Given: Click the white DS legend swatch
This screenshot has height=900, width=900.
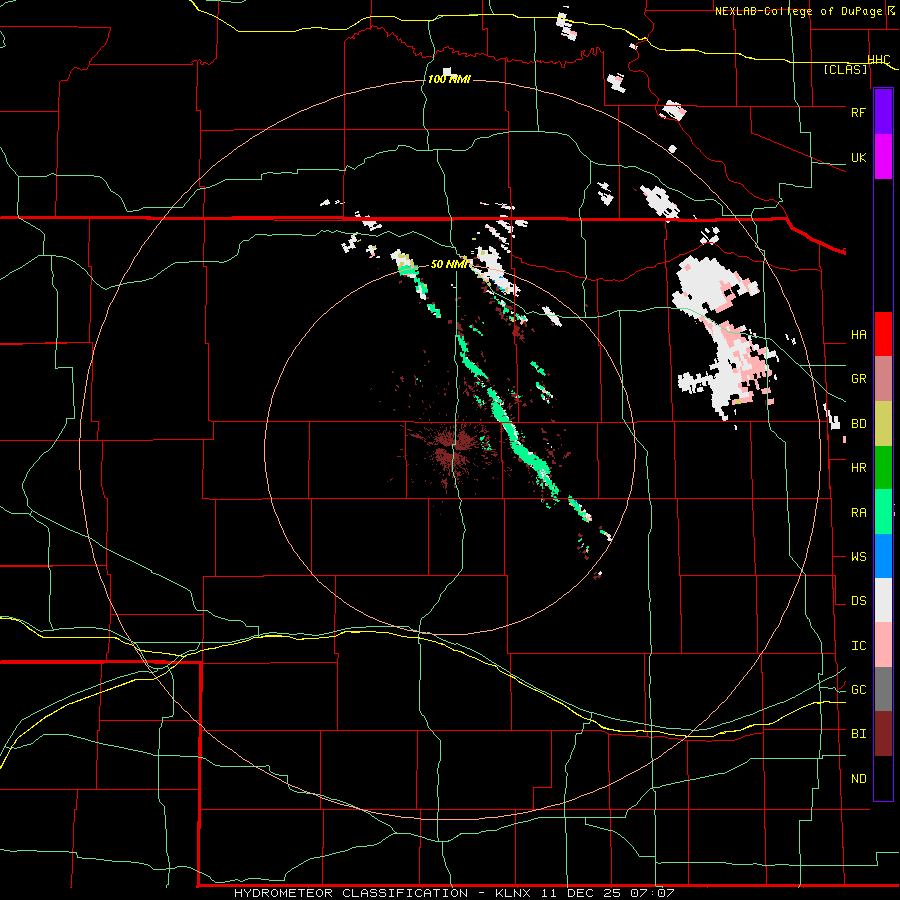Looking at the screenshot, I should (883, 600).
